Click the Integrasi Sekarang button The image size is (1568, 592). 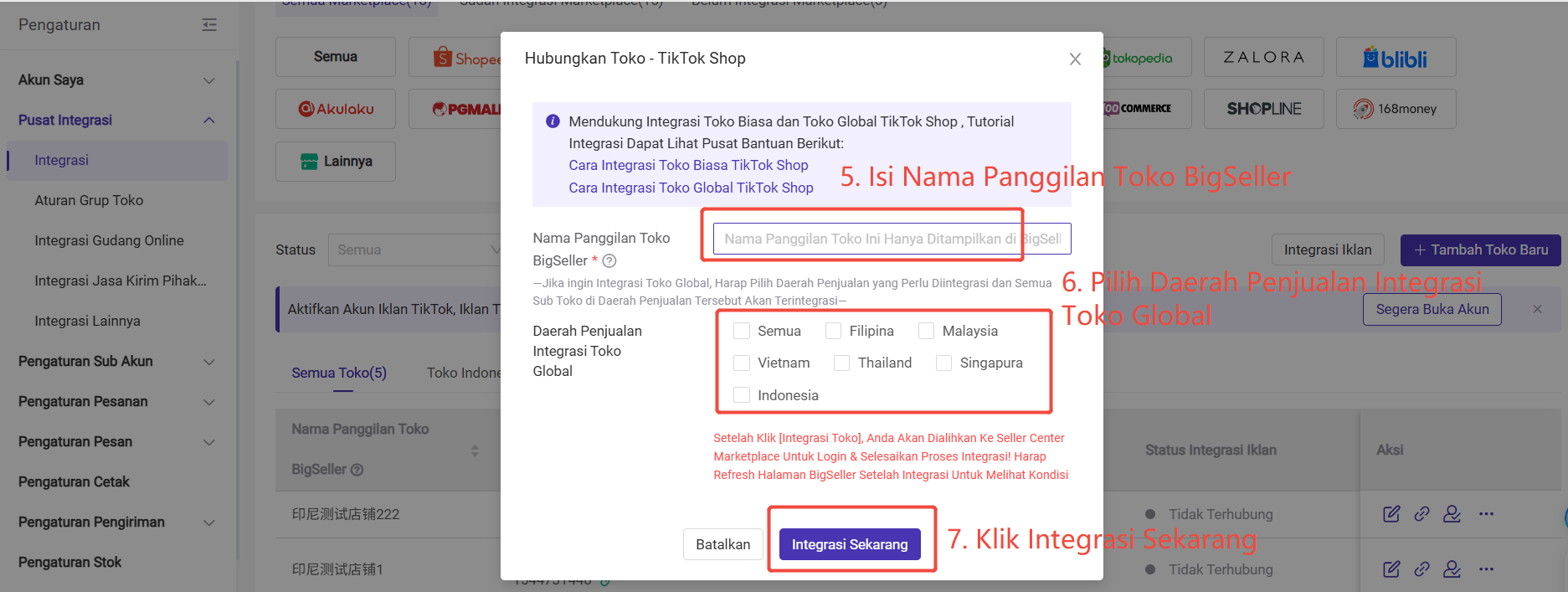point(849,544)
